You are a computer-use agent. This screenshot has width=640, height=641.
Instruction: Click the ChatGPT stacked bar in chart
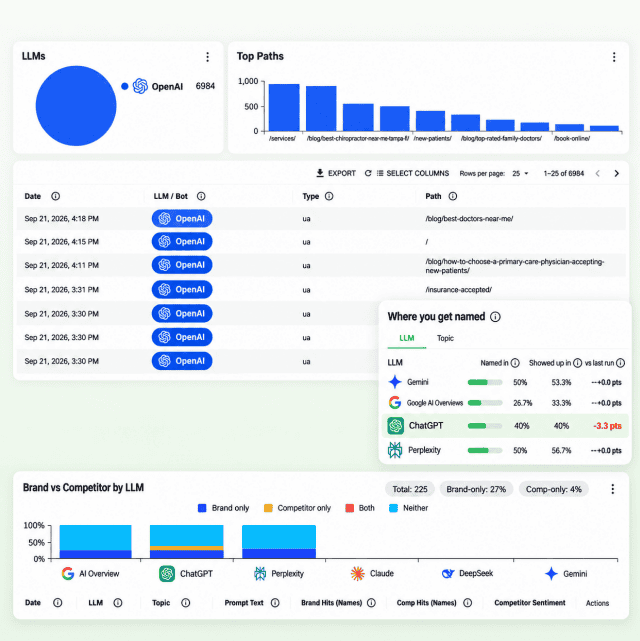pyautogui.click(x=187, y=542)
